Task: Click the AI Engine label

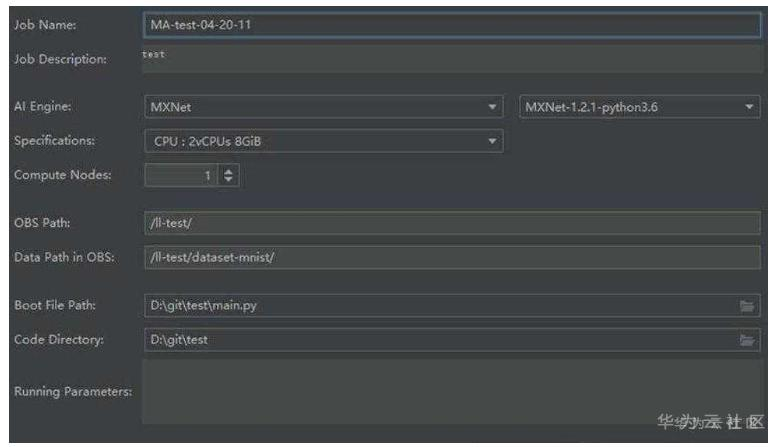Action: point(43,106)
